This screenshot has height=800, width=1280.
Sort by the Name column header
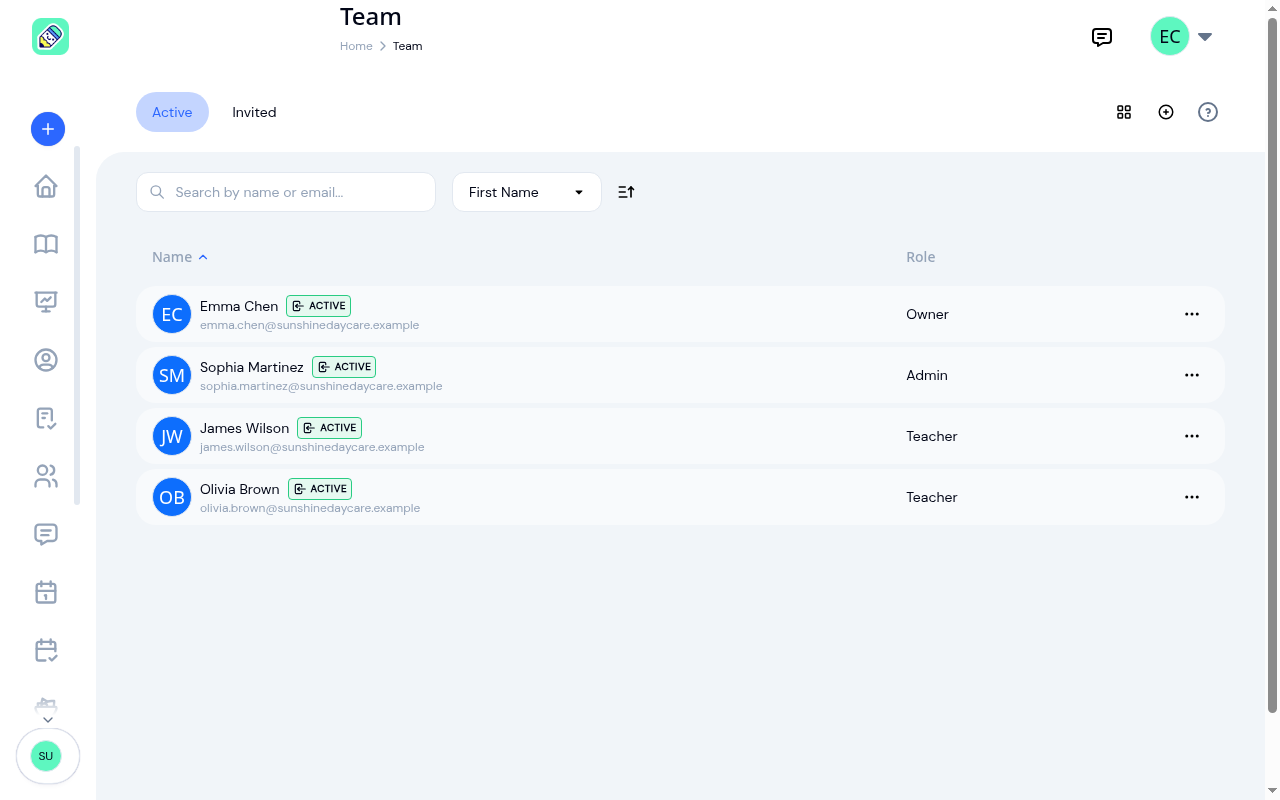180,257
